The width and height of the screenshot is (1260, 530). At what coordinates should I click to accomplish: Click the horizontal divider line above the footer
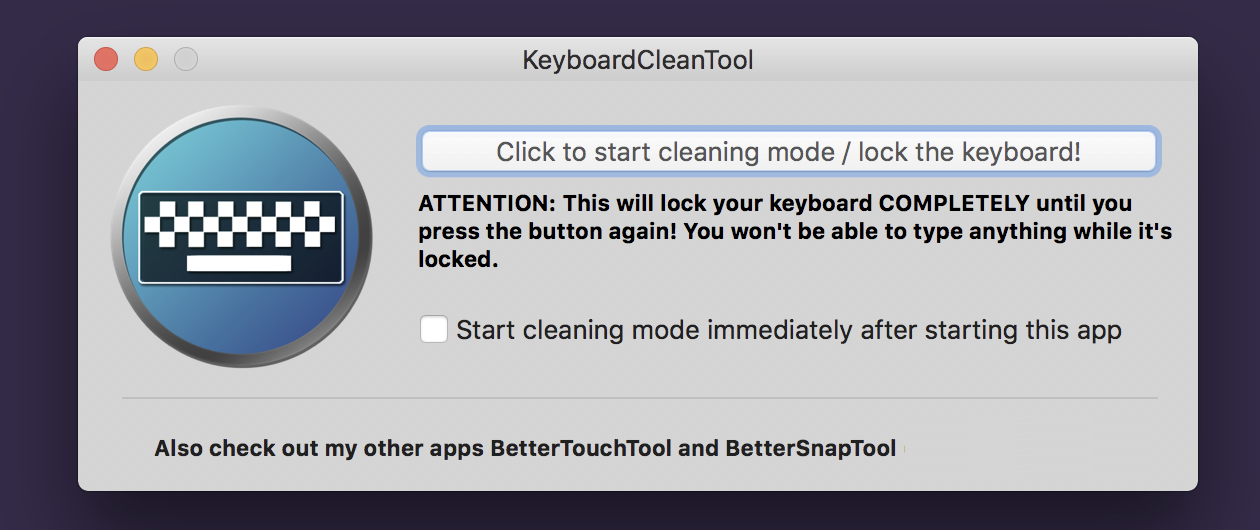[640, 398]
